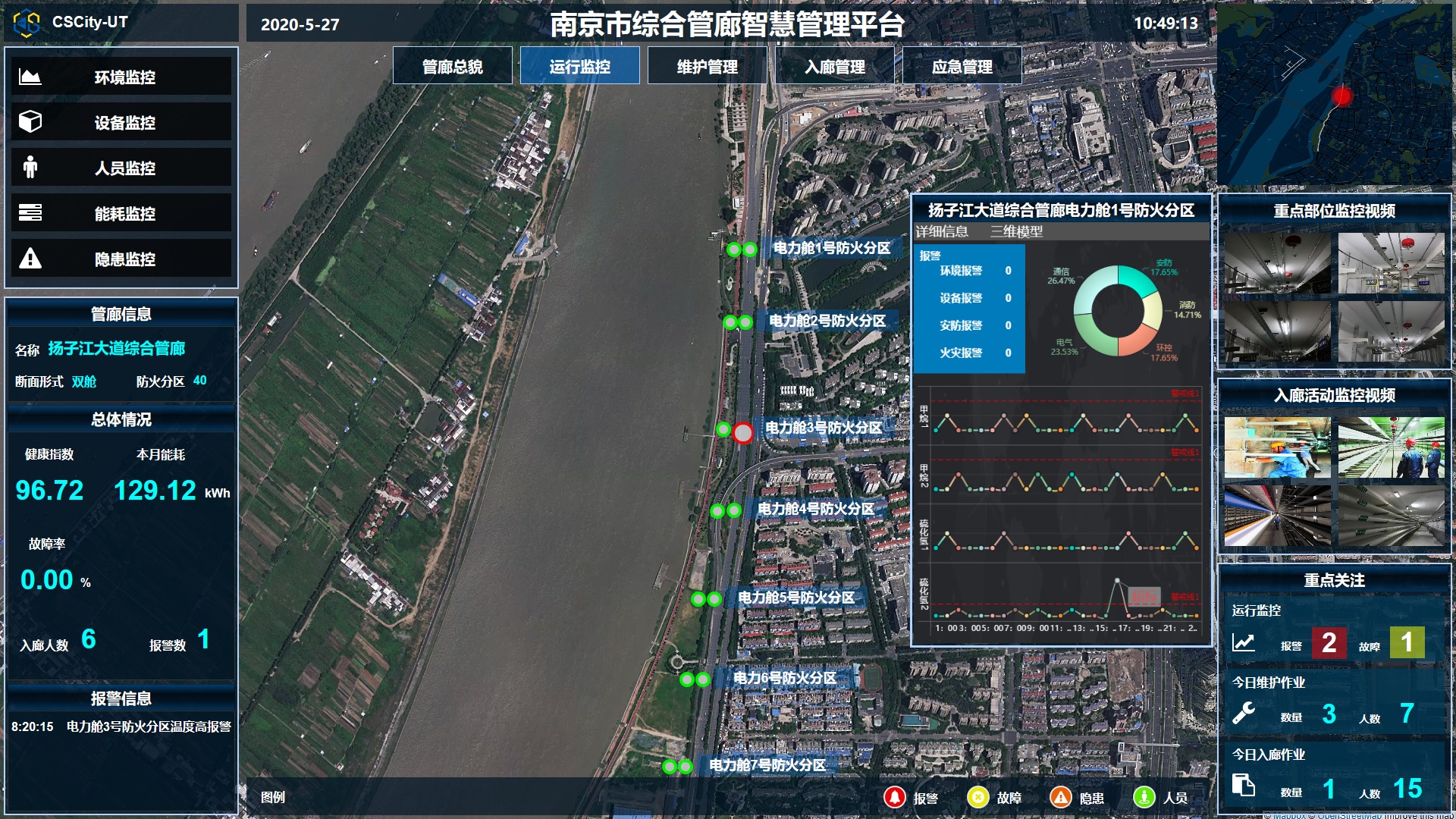Image resolution: width=1456 pixels, height=819 pixels.
Task: Click the 隐患监控 warning triangle icon
Action: (x=30, y=259)
